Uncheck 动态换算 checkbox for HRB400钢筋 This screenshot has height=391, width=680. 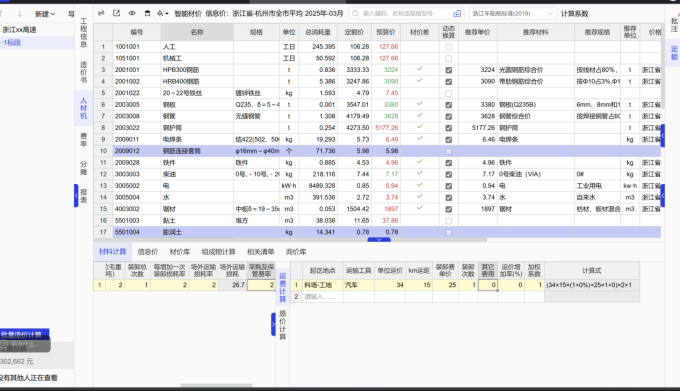448,81
